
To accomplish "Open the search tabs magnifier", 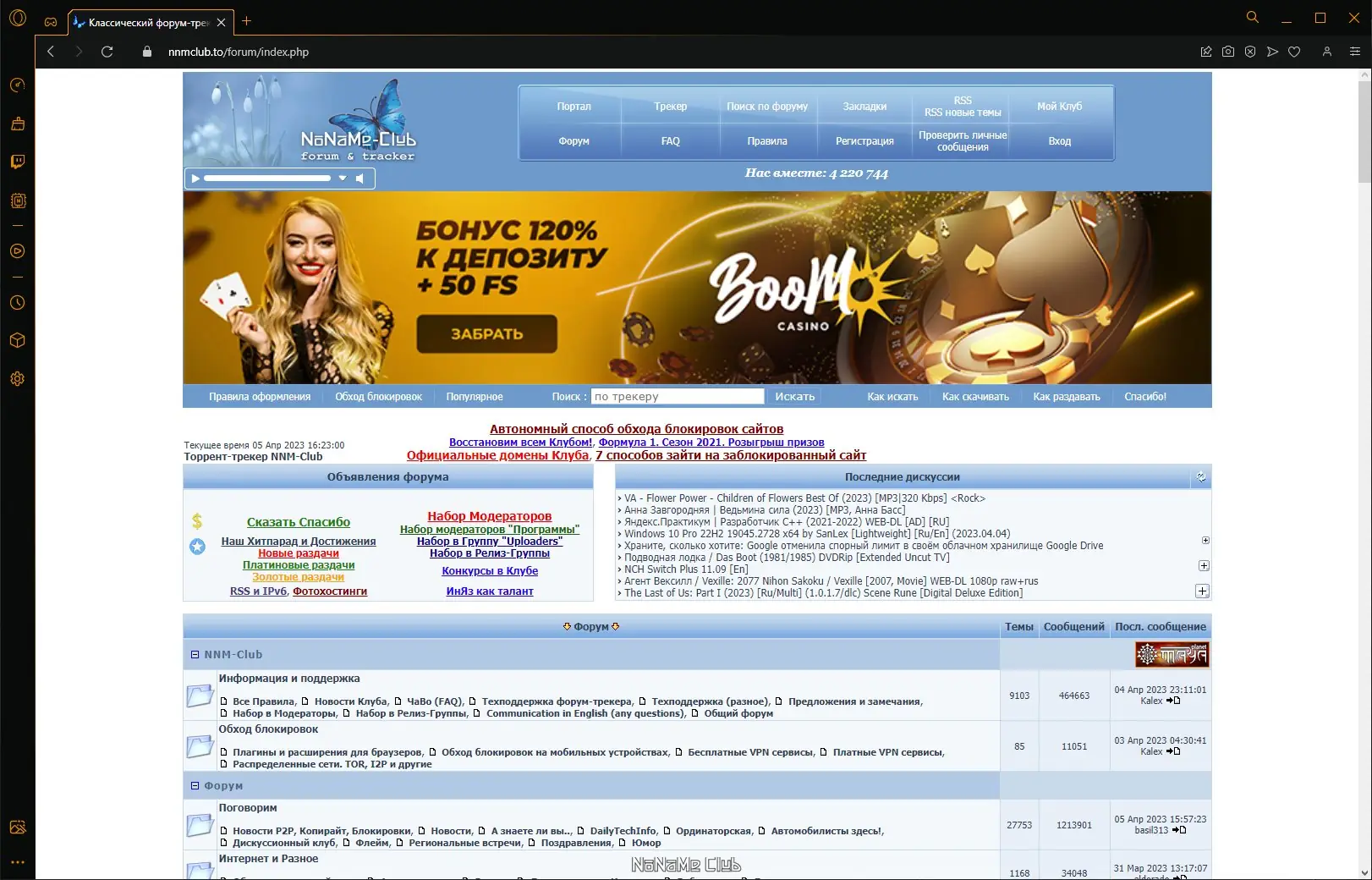I will 1253,18.
